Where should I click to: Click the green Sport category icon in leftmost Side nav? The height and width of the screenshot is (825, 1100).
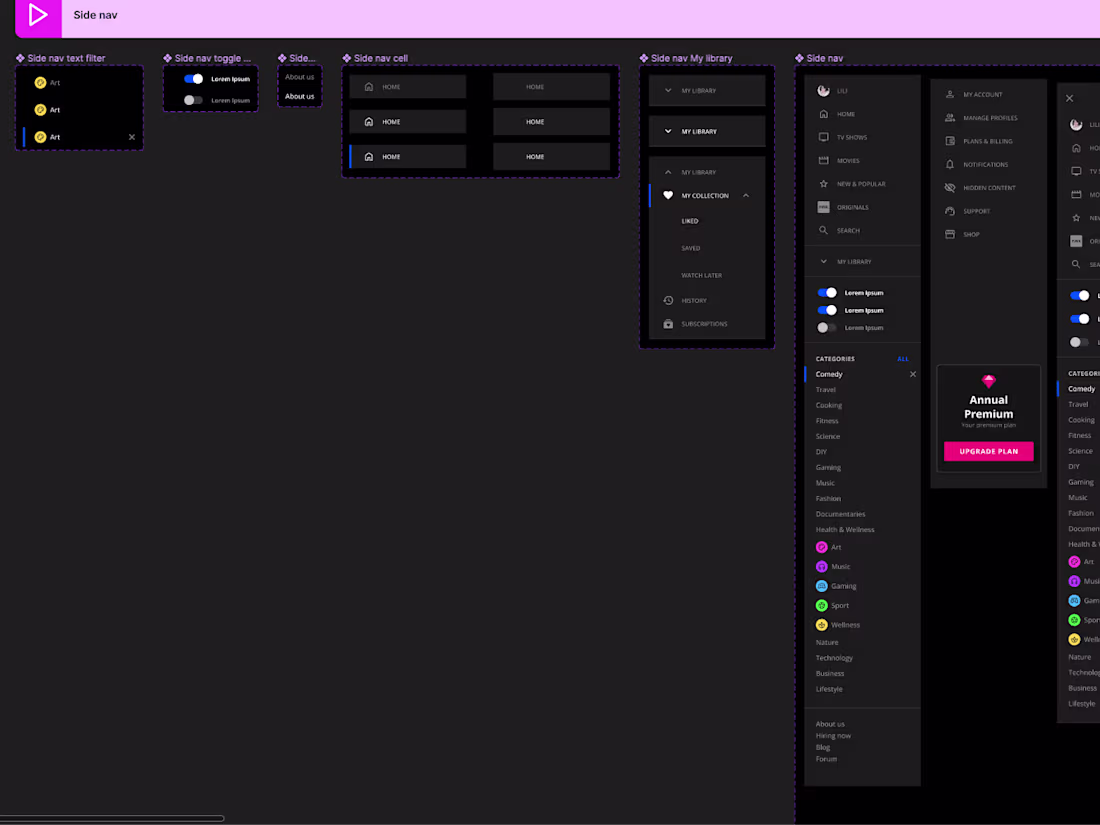pyautogui.click(x=821, y=605)
